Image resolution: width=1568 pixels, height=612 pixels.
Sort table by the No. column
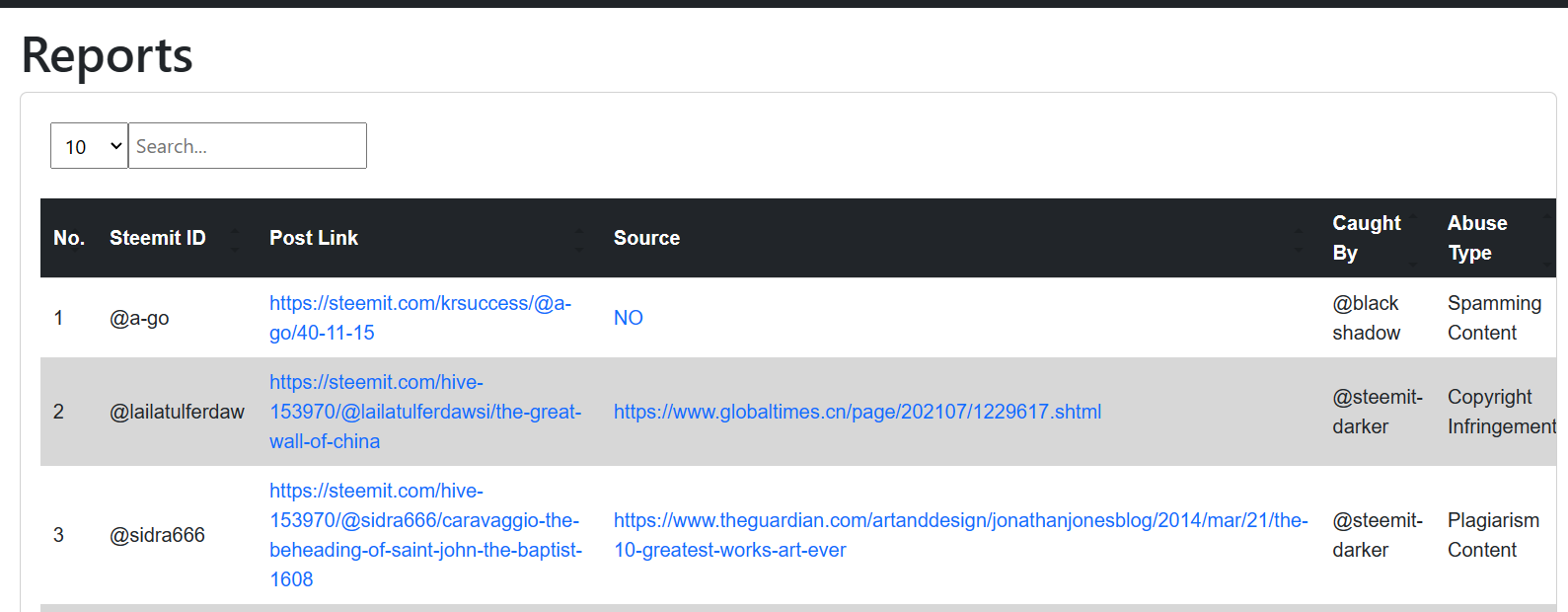69,238
